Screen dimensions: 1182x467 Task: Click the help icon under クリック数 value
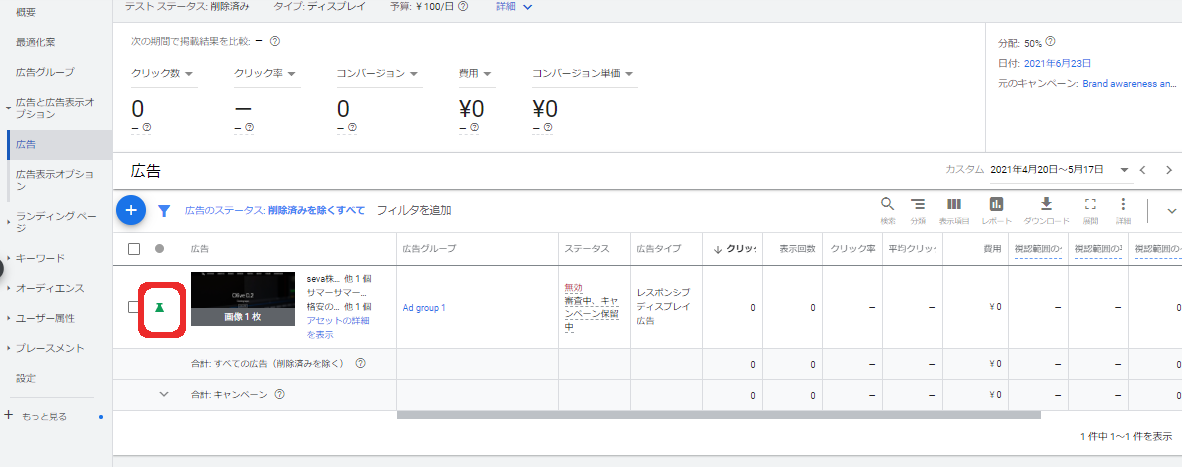[x=146, y=128]
